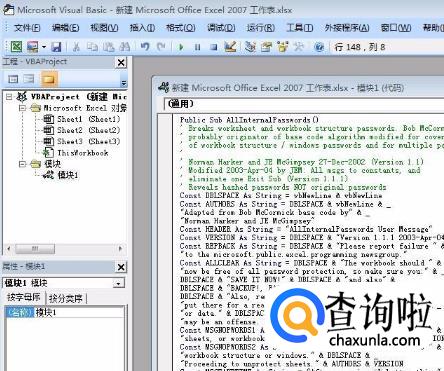The width and height of the screenshot is (444, 371).
Task: Click the Break pause icon in the toolbar
Action: pyautogui.click(x=197, y=47)
